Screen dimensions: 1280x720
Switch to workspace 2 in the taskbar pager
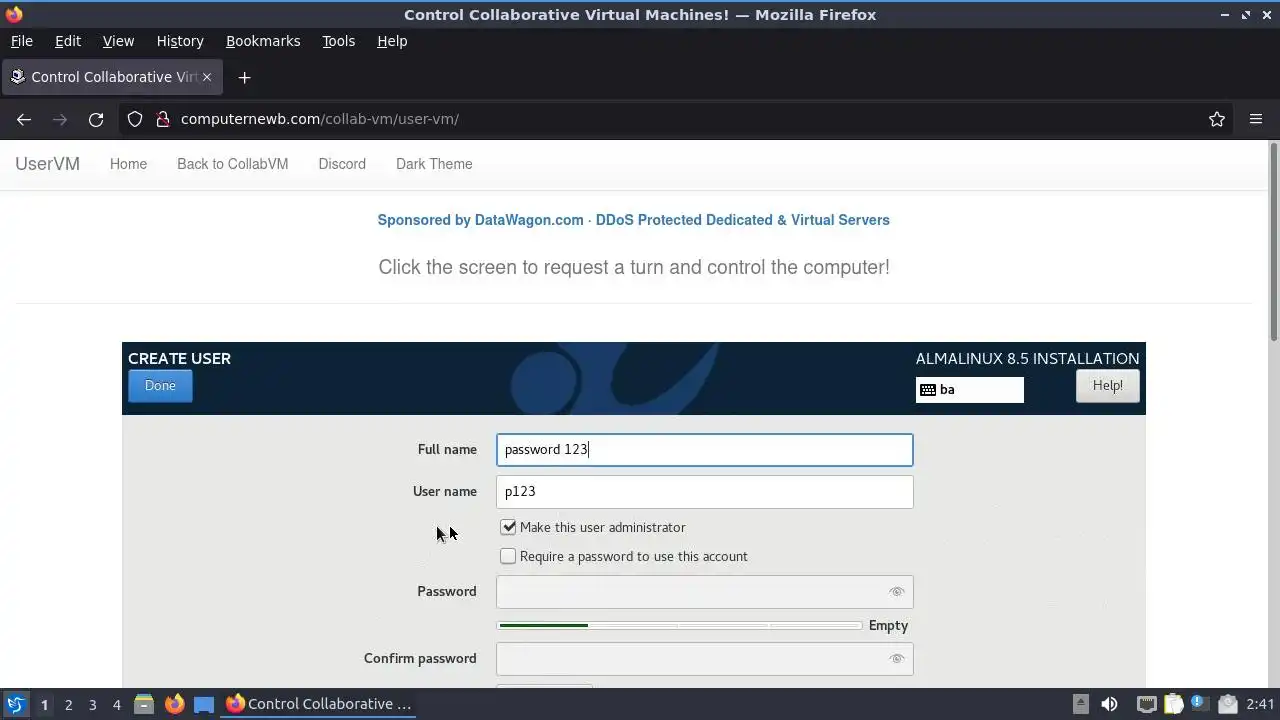[68, 704]
